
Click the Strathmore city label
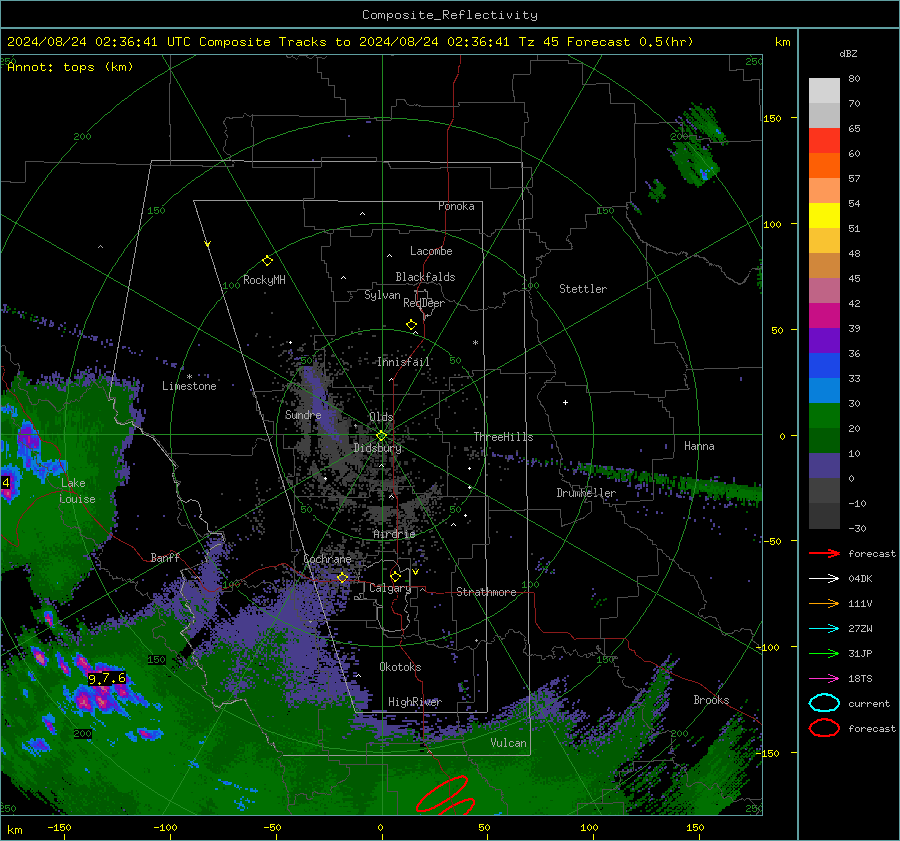486,592
